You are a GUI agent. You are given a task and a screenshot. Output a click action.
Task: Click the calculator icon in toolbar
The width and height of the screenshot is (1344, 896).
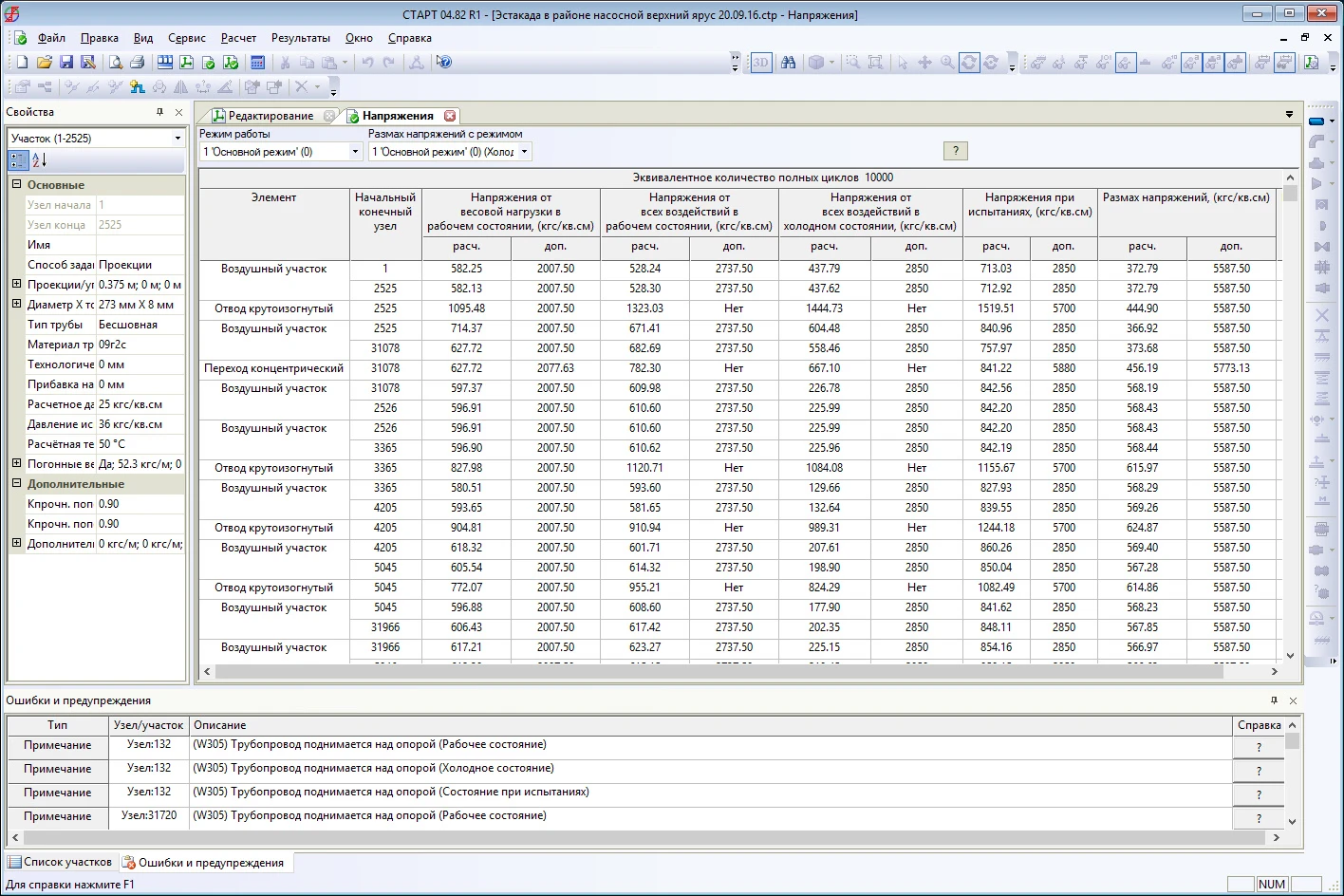[257, 63]
